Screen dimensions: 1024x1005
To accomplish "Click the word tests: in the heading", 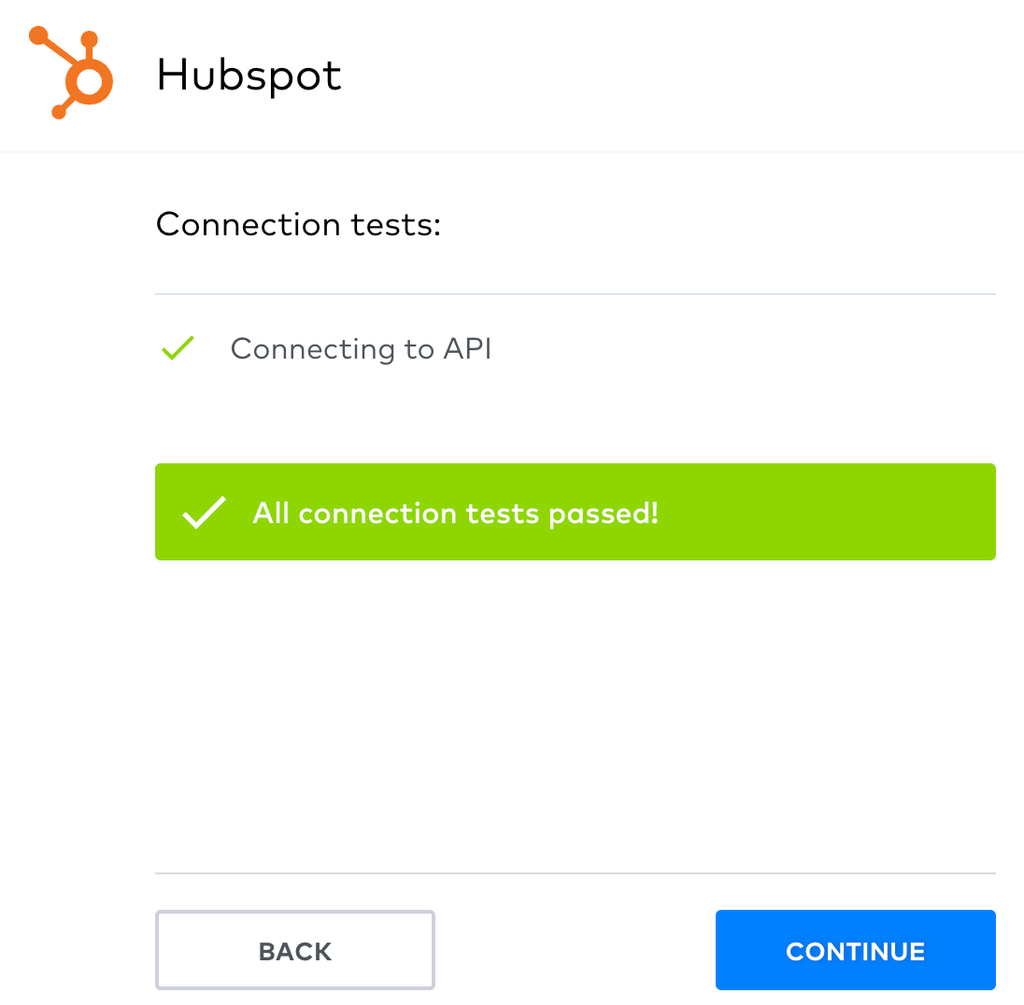I will 396,225.
